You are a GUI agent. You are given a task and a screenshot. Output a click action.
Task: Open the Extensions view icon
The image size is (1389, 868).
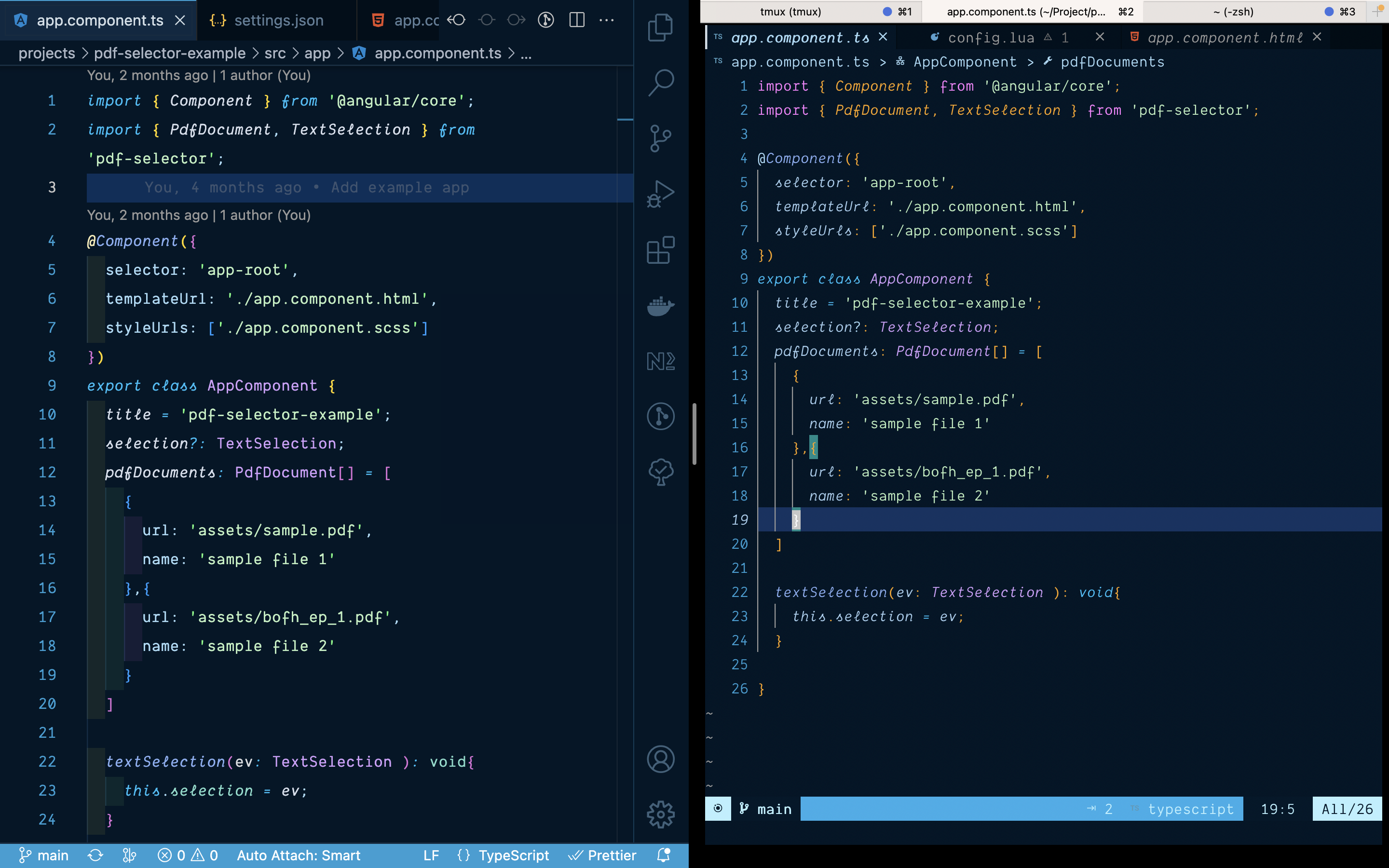660,250
